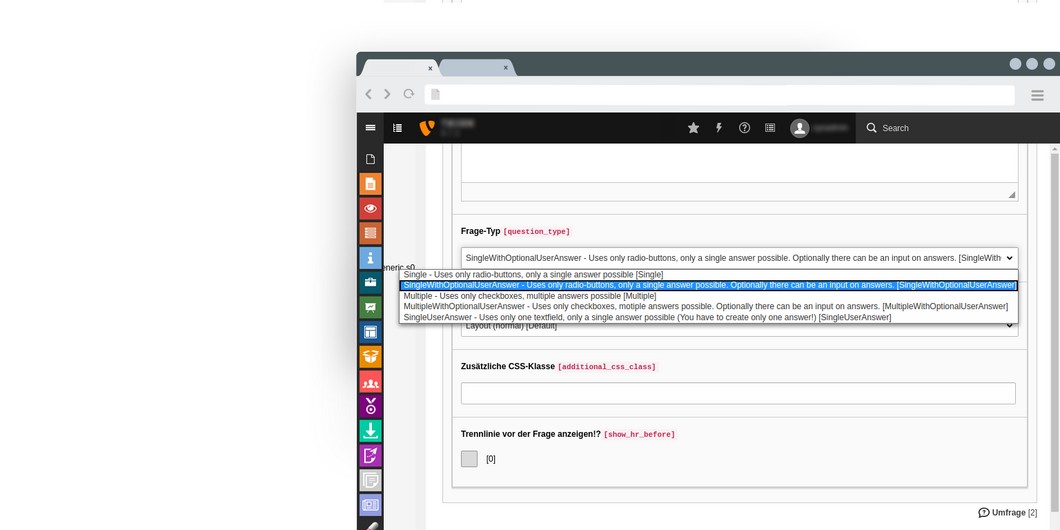
Task: Open the light blue image module
Action: (370, 505)
